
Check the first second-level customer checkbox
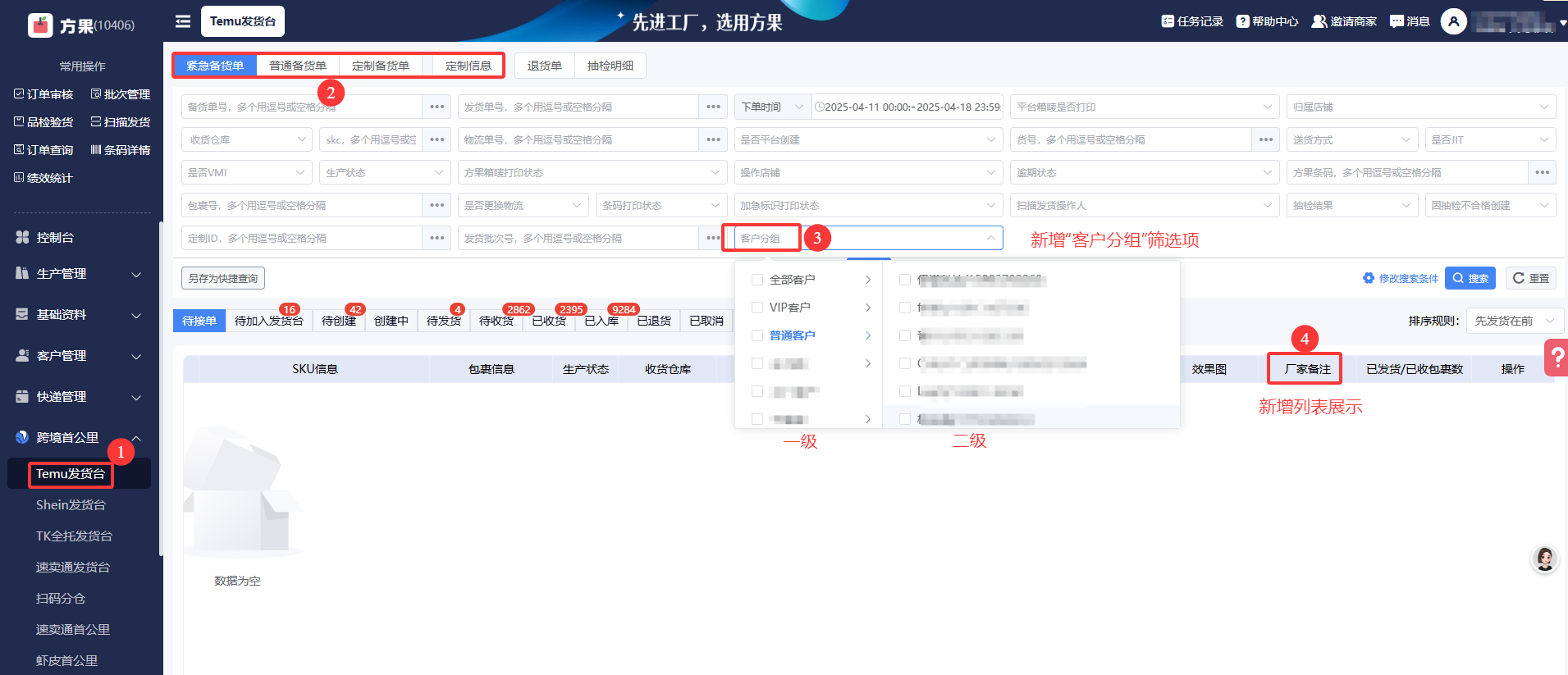coord(905,280)
